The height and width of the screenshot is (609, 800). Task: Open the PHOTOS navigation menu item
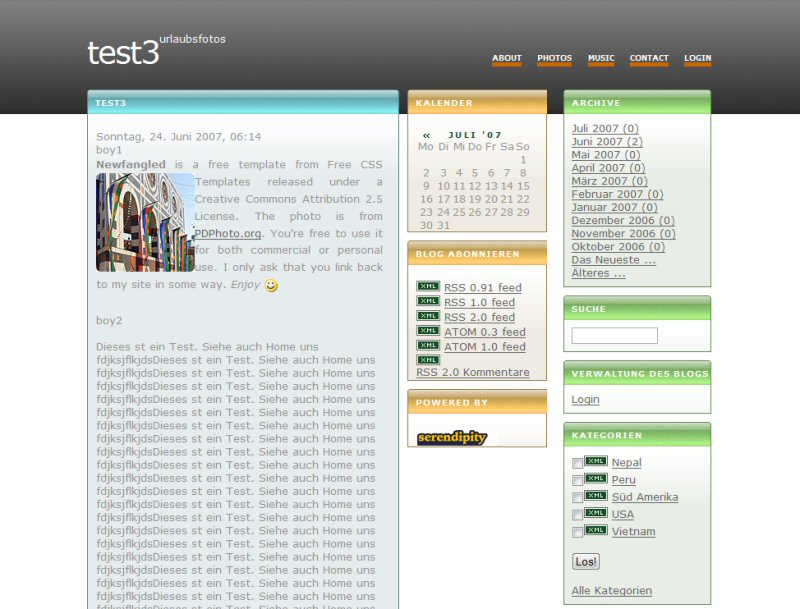(554, 58)
